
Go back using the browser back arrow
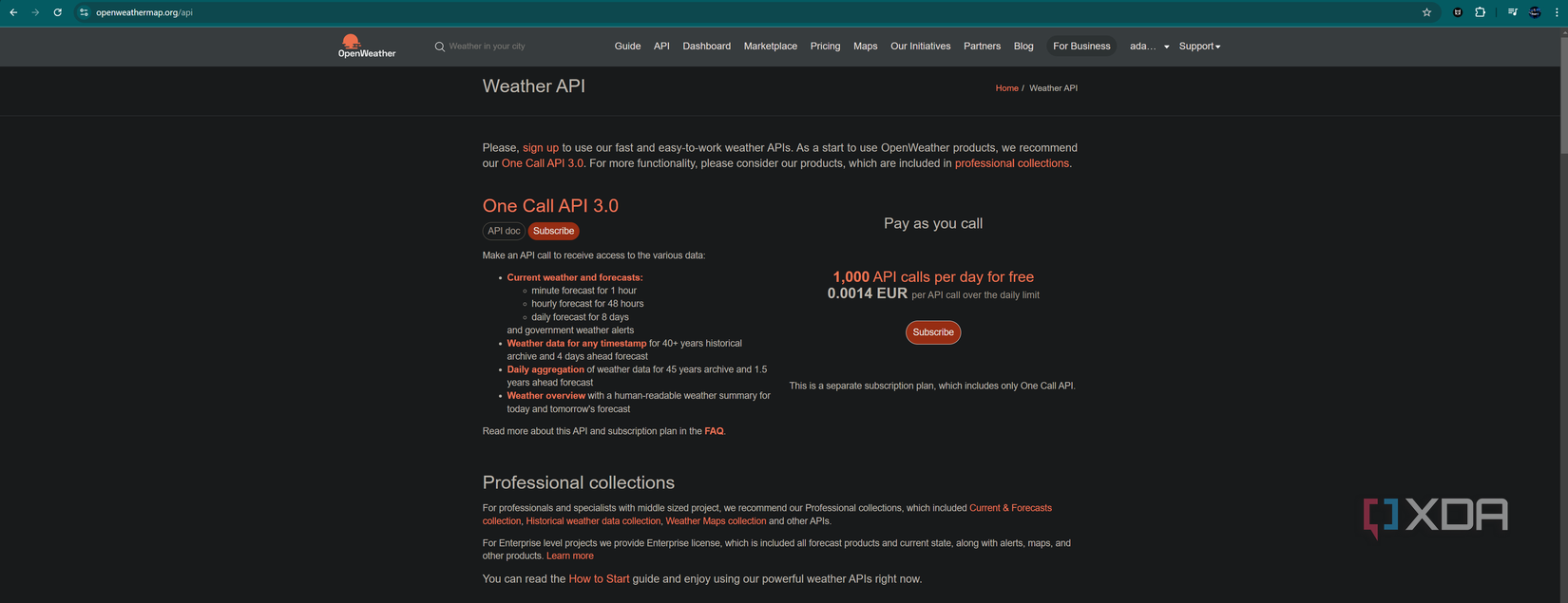[x=13, y=12]
